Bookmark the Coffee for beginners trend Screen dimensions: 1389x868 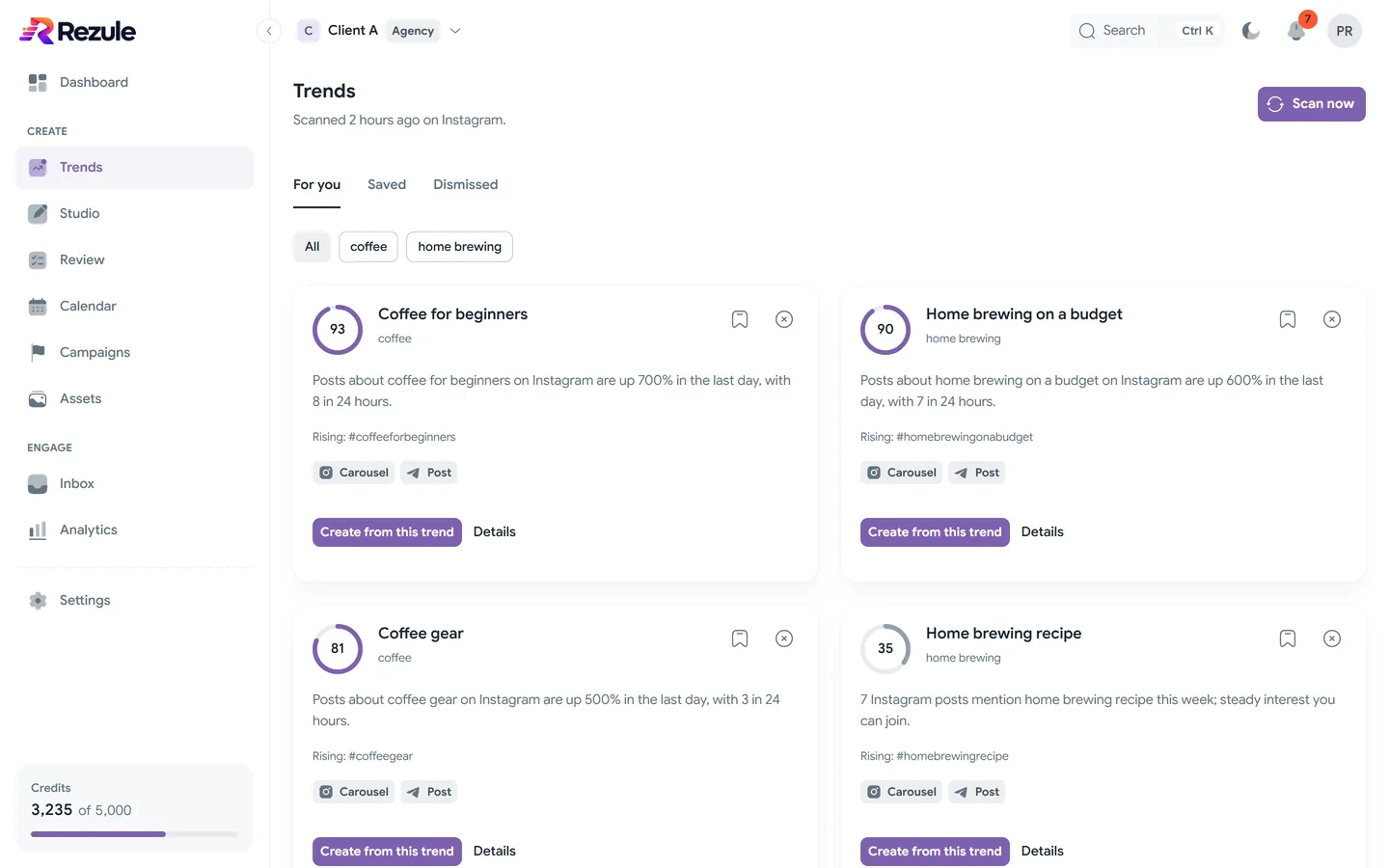(x=740, y=319)
